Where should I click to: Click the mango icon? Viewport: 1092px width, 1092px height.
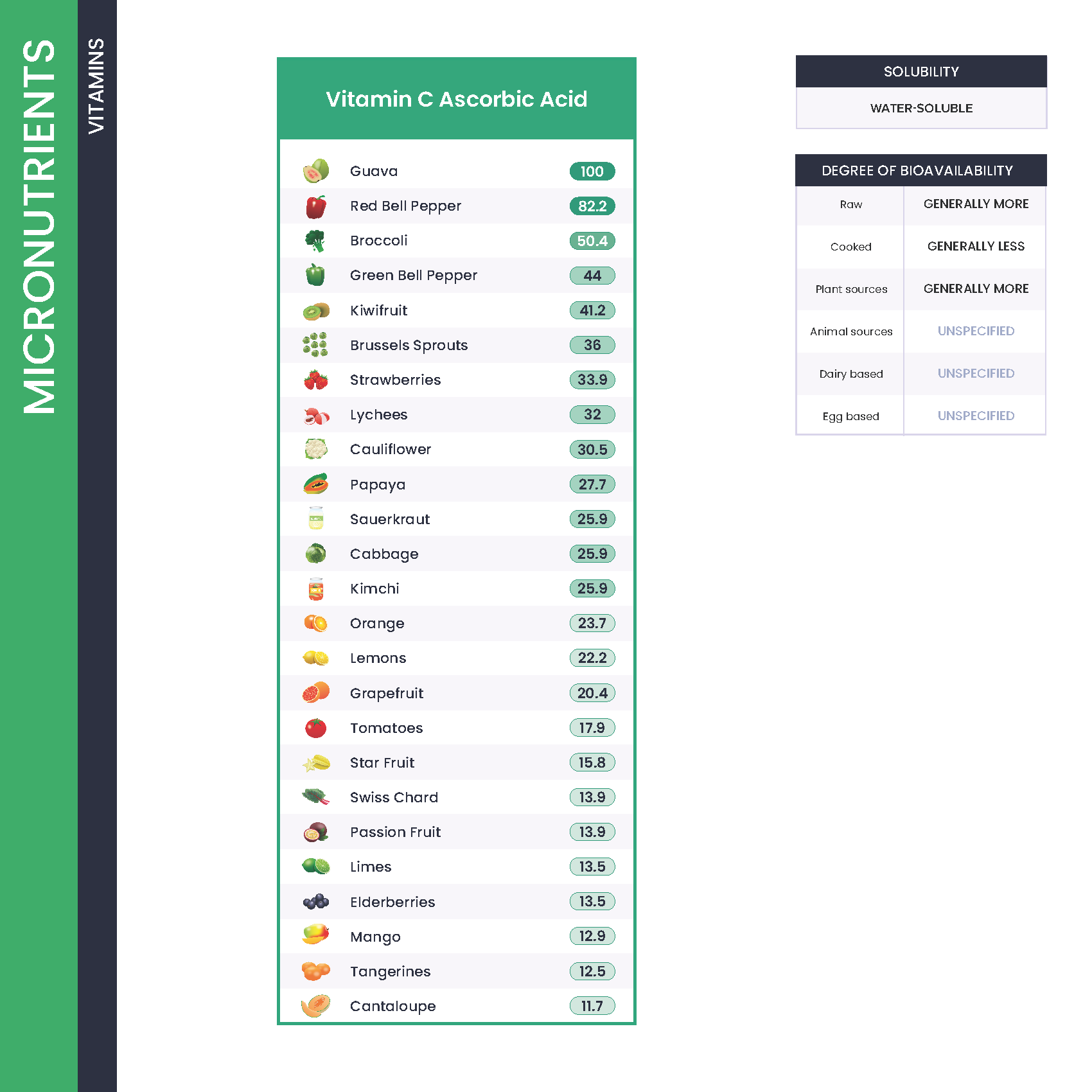click(316, 935)
